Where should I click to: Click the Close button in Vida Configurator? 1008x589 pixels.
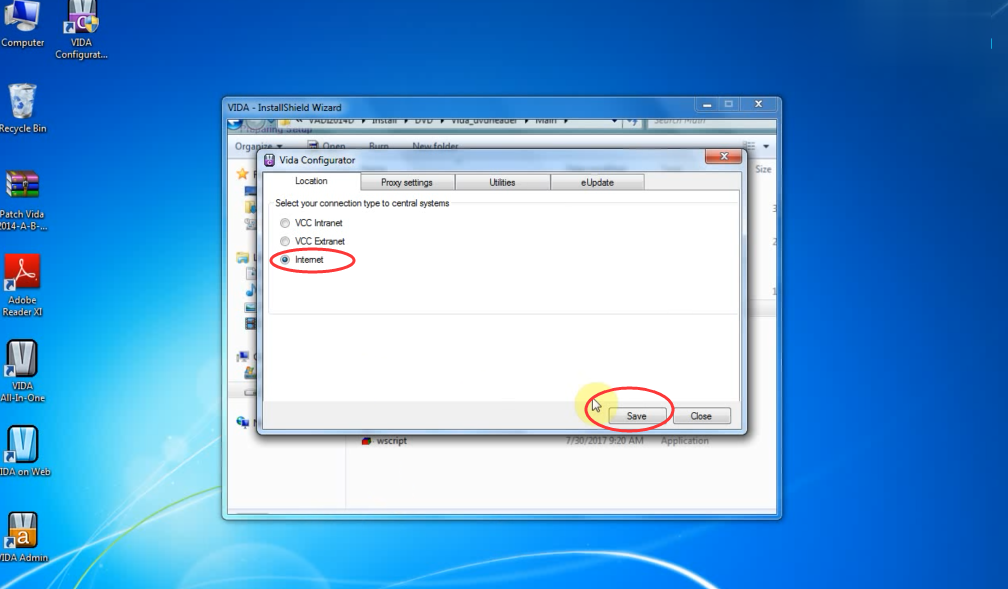click(x=701, y=416)
